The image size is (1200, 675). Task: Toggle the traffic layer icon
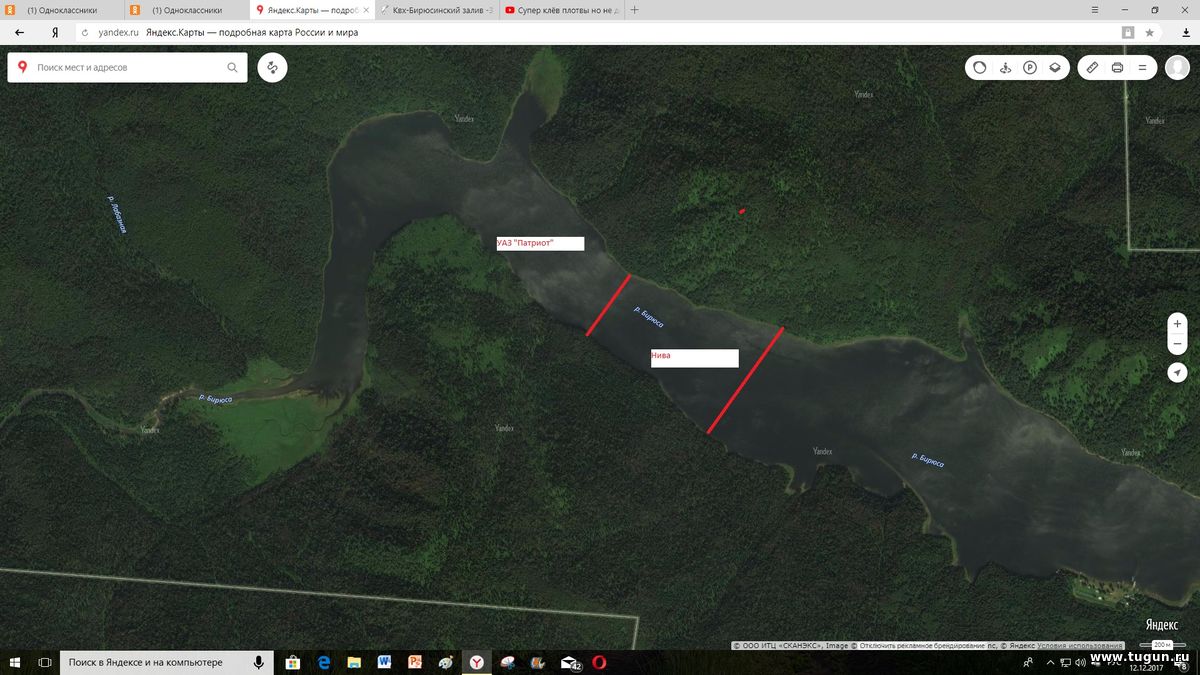(979, 68)
